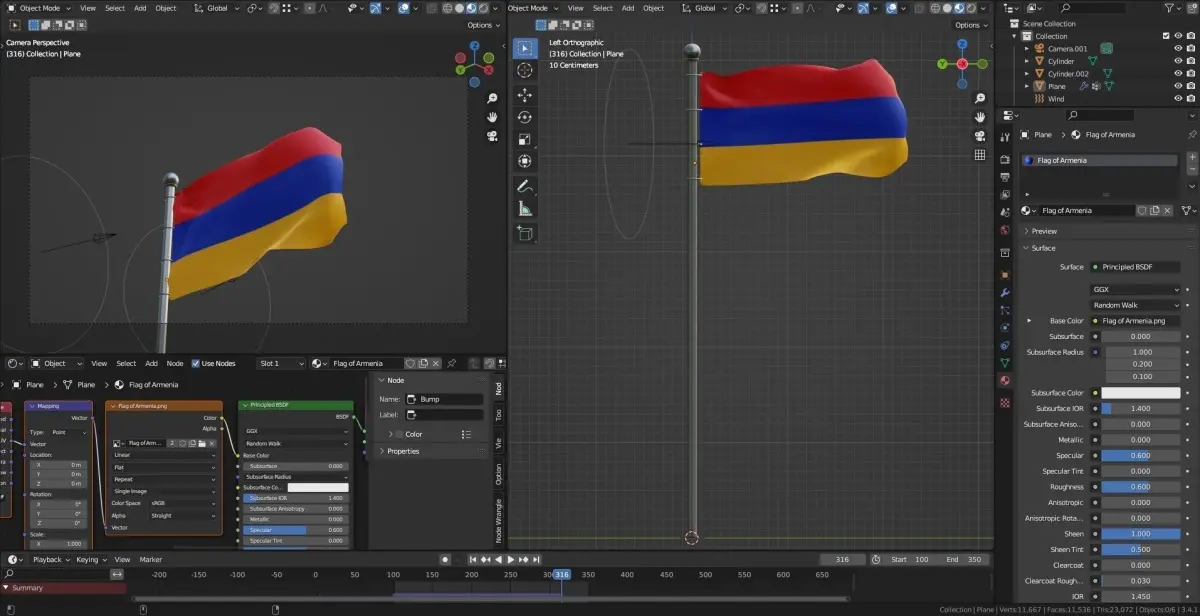Viewport: 1200px width, 616px height.
Task: Toggle camera view icon in right viewport
Action: pyautogui.click(x=980, y=136)
